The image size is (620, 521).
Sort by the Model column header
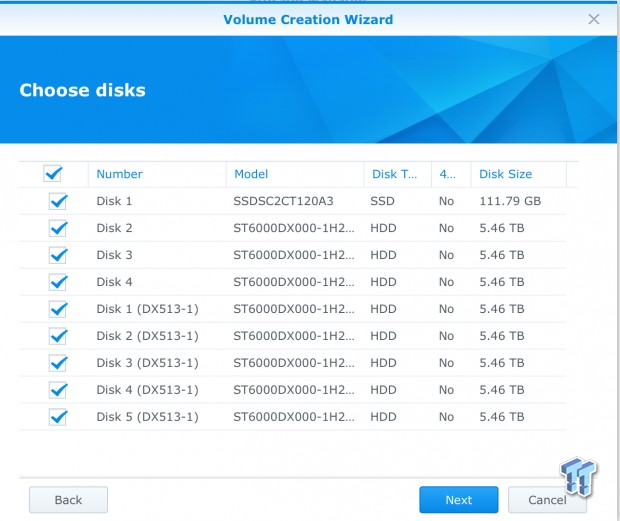pyautogui.click(x=295, y=174)
